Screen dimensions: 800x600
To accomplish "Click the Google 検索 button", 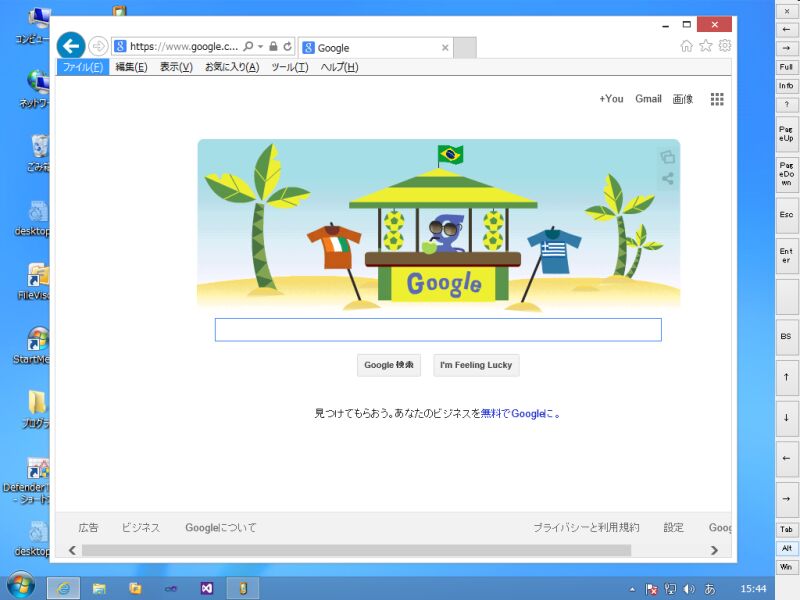I will tap(389, 365).
